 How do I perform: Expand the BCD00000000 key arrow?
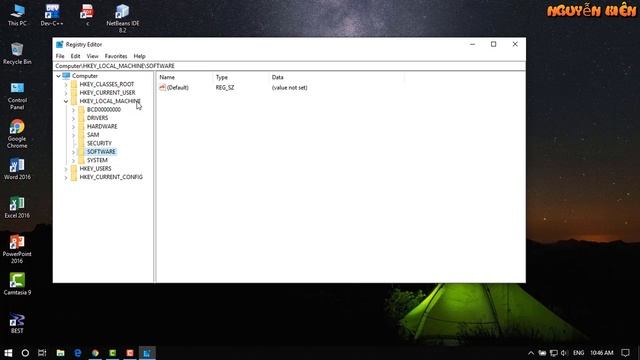73,110
